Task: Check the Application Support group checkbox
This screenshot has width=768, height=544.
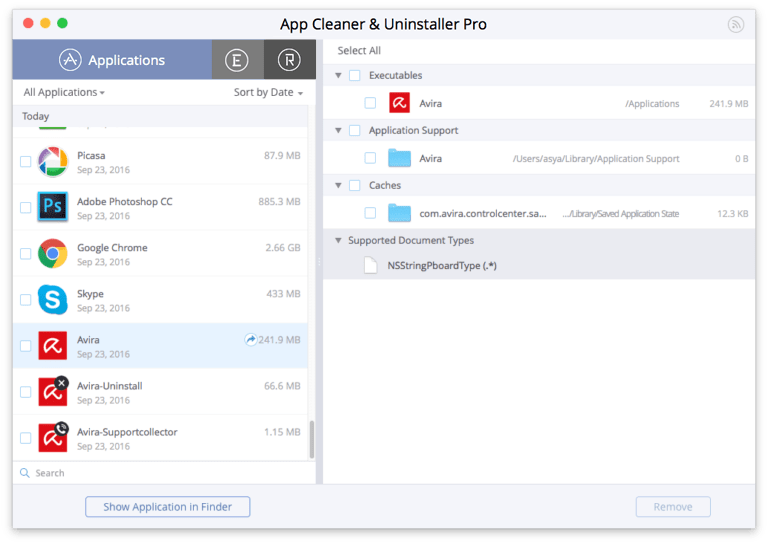Action: (x=355, y=130)
